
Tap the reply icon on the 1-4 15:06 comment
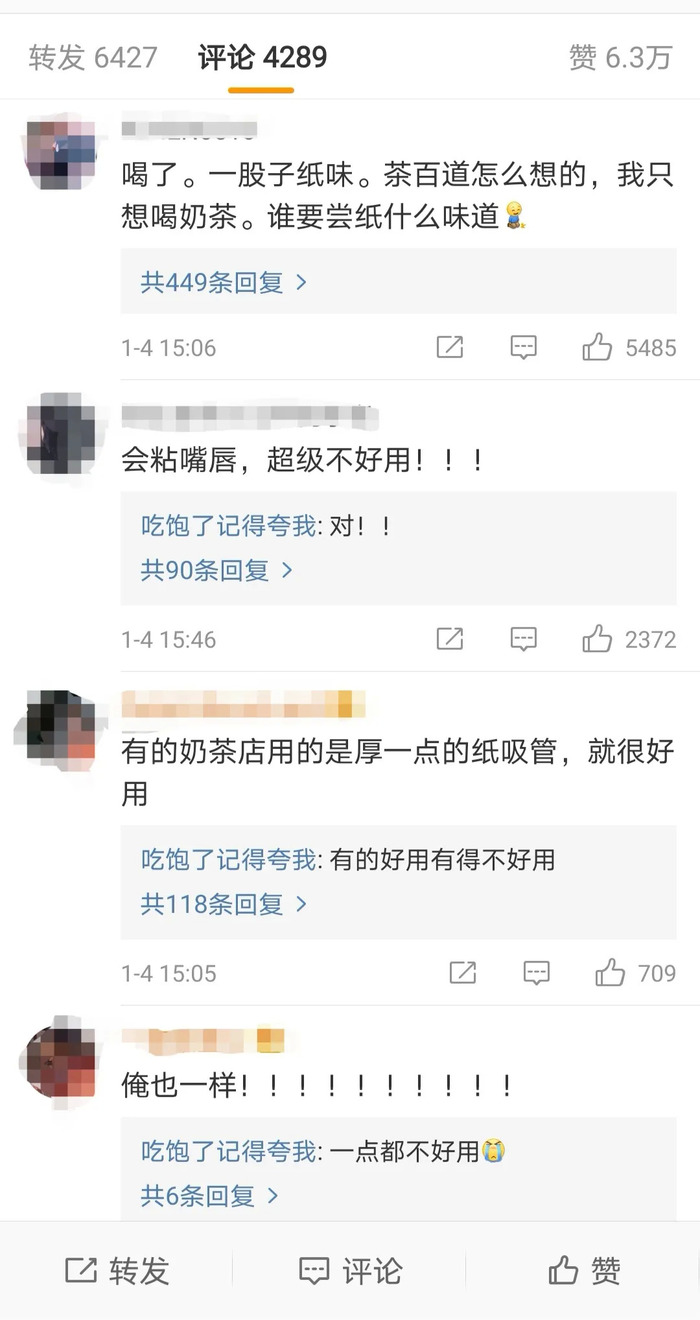point(523,348)
